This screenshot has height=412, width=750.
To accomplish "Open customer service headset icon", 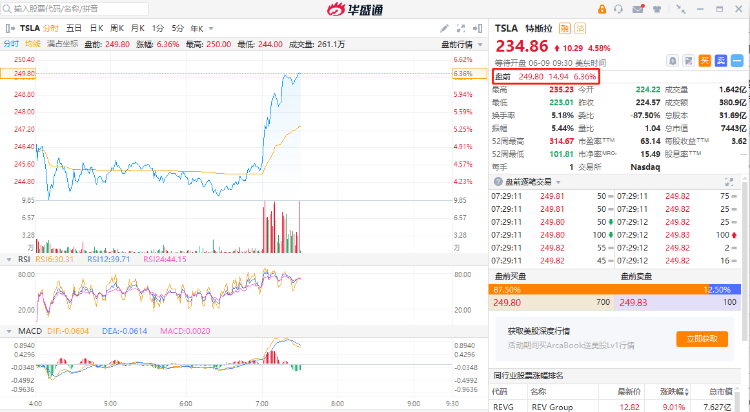I will pos(618,9).
